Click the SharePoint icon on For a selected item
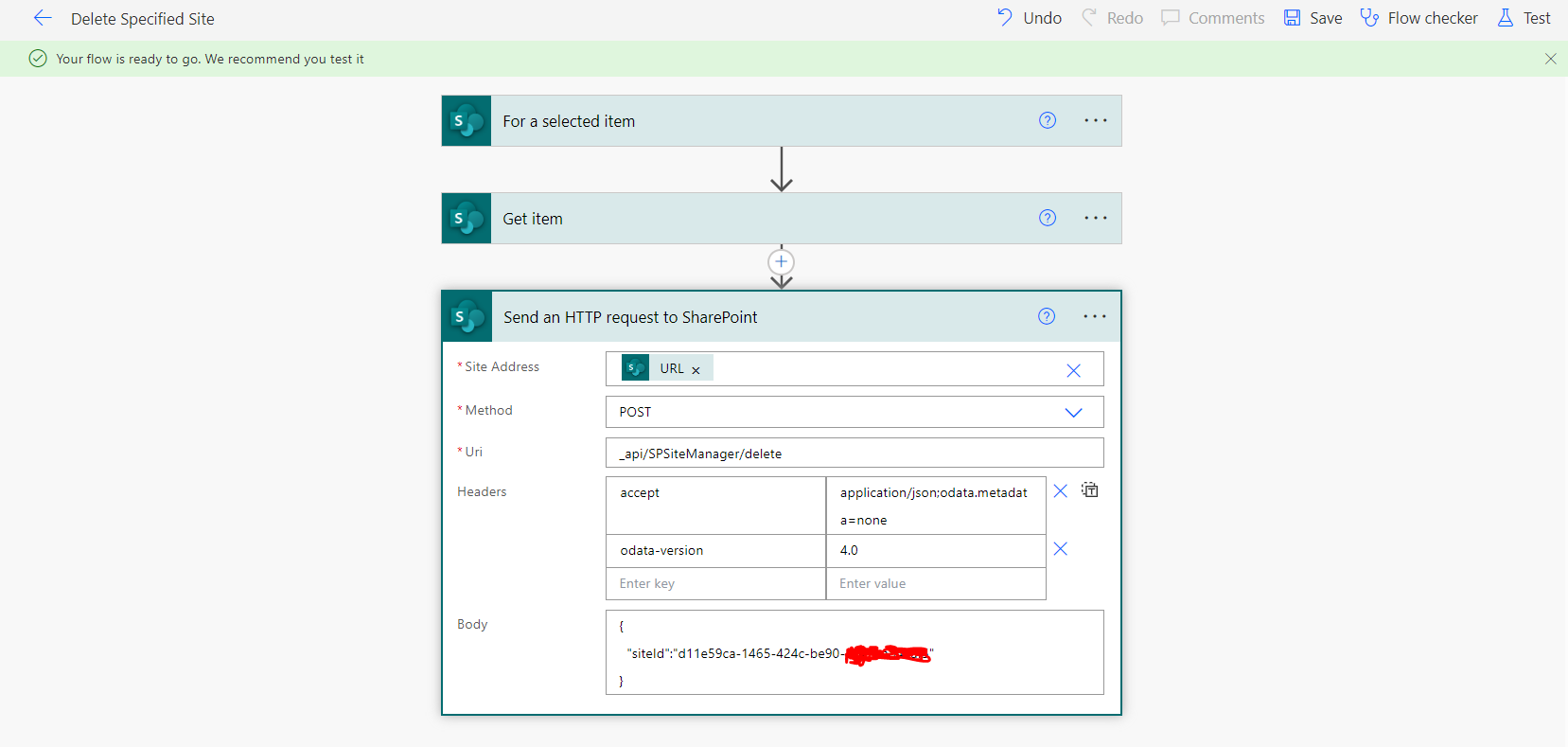This screenshot has height=747, width=1568. [x=467, y=120]
